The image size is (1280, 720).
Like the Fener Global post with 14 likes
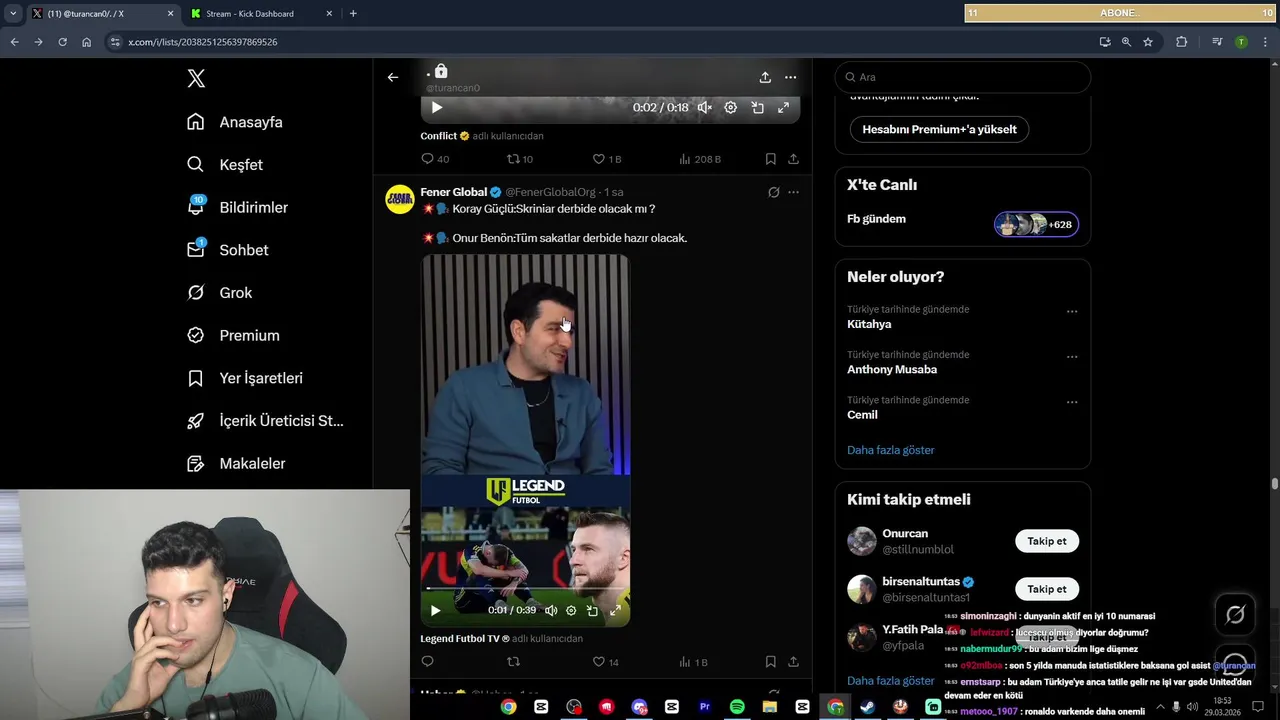point(606,662)
